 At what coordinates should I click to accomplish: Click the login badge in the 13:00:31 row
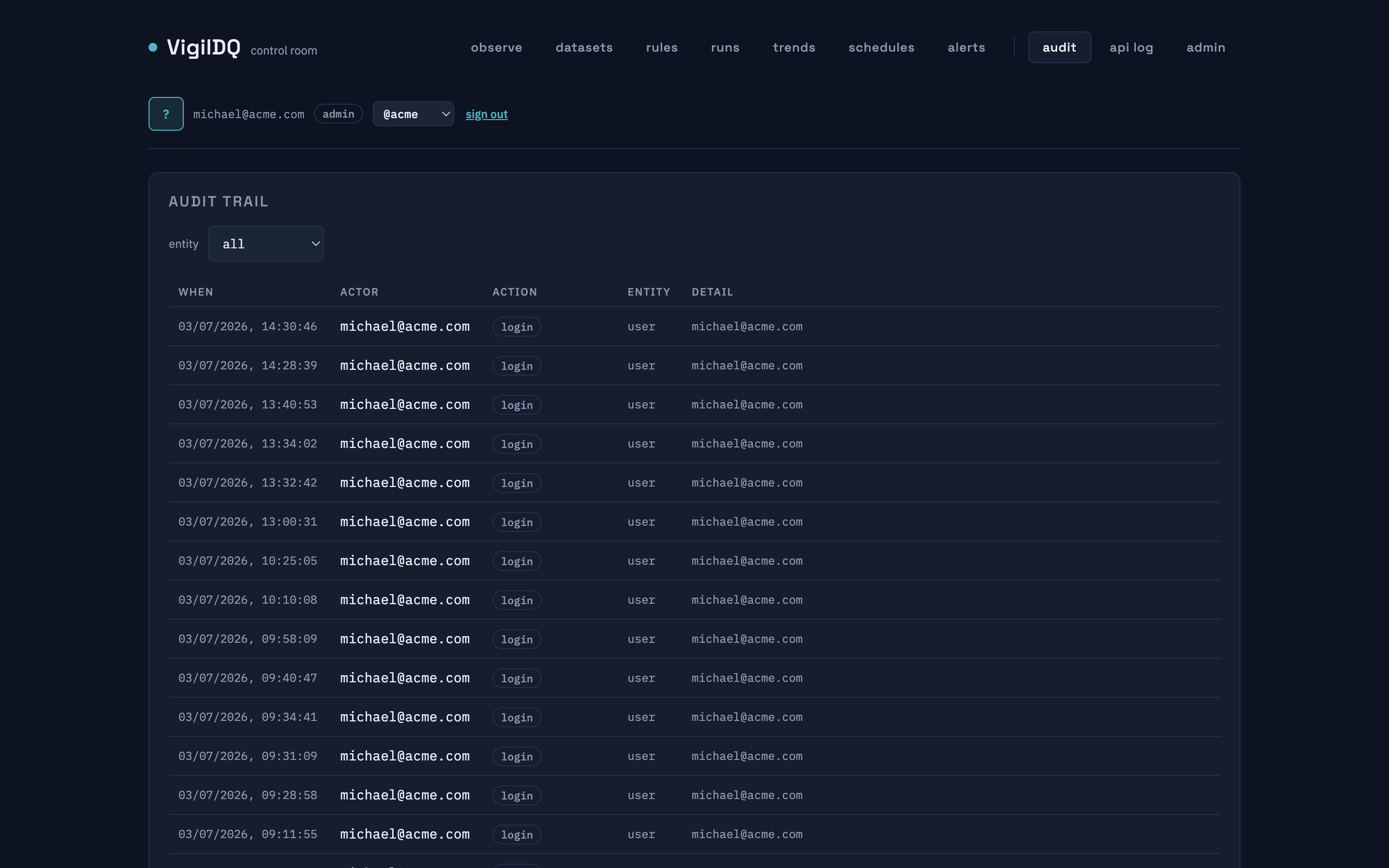click(x=517, y=522)
